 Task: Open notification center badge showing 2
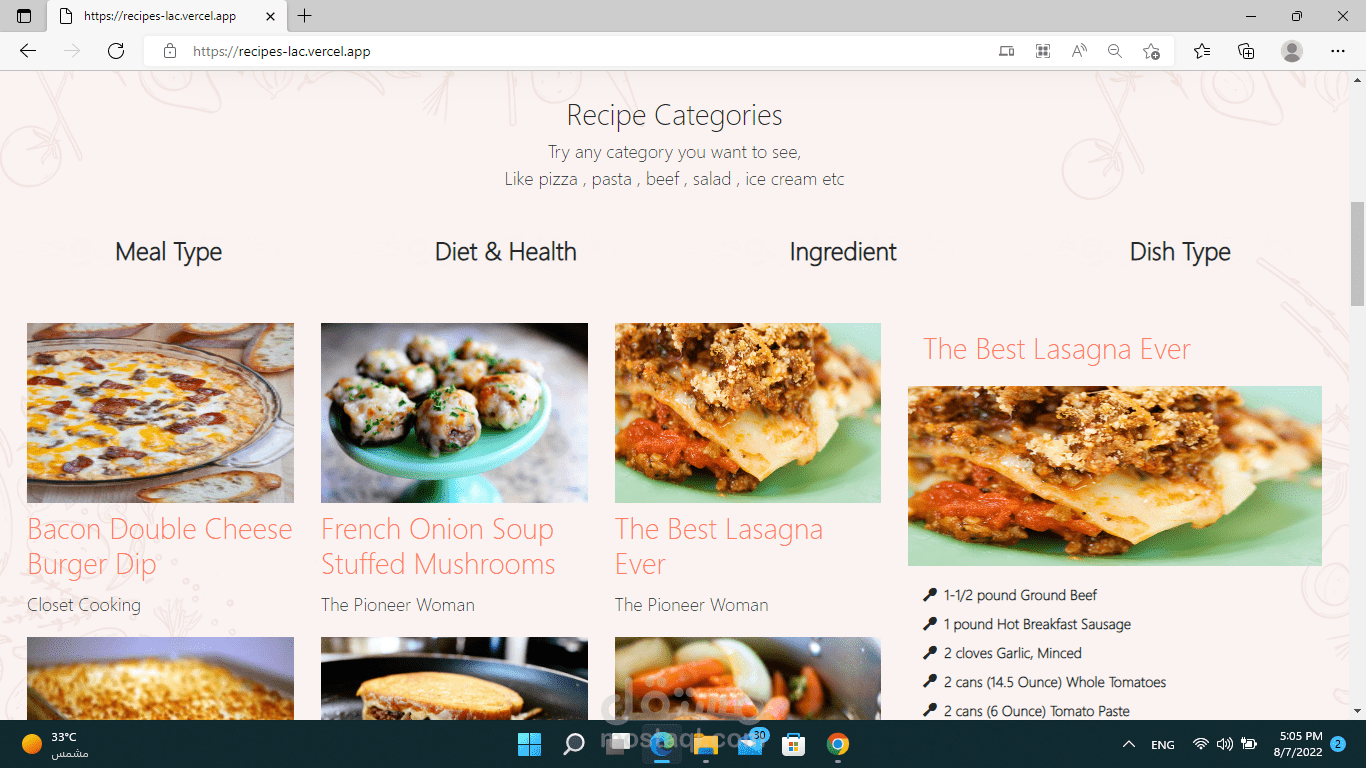[1339, 743]
